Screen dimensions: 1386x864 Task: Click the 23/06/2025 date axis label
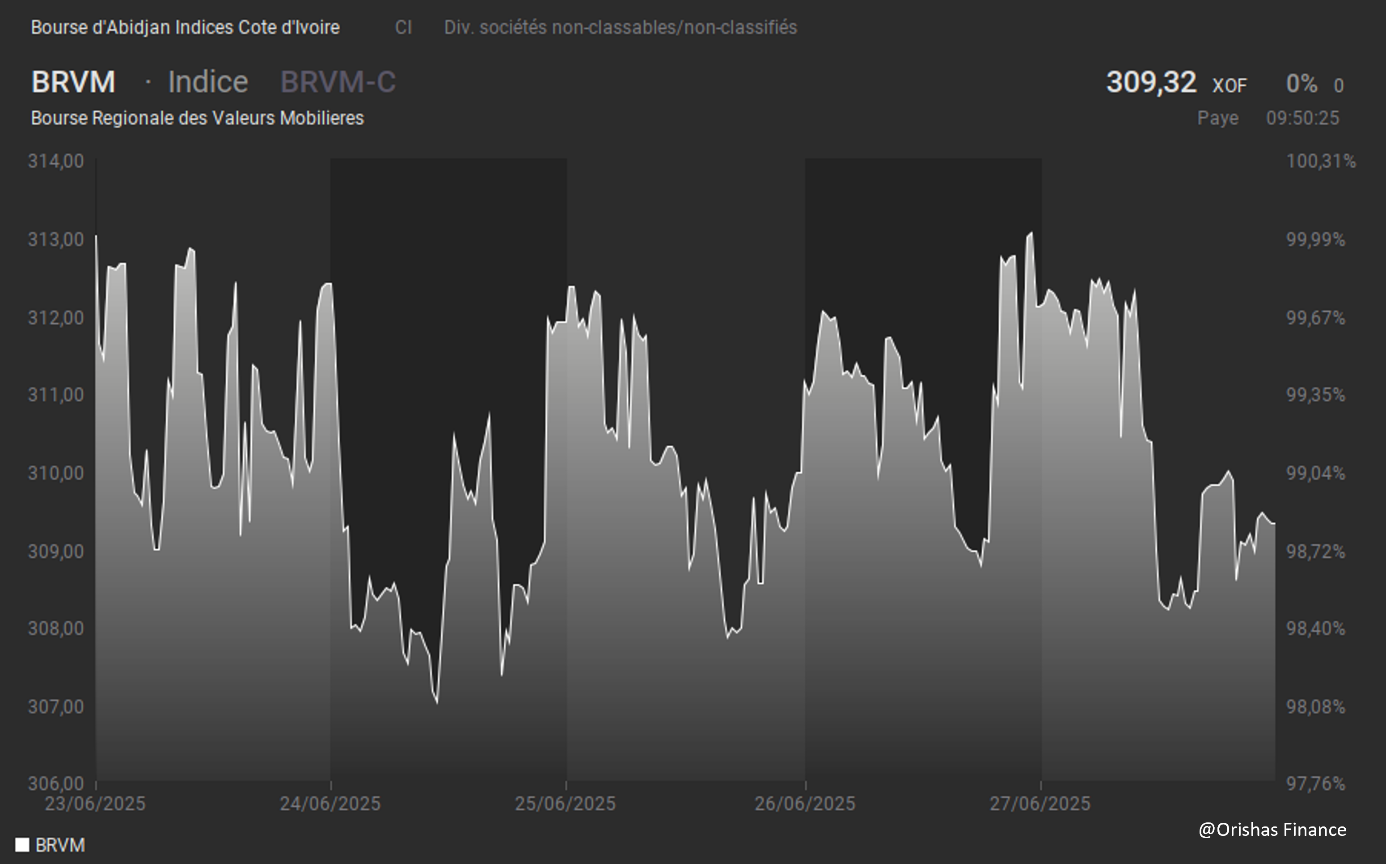pos(95,804)
